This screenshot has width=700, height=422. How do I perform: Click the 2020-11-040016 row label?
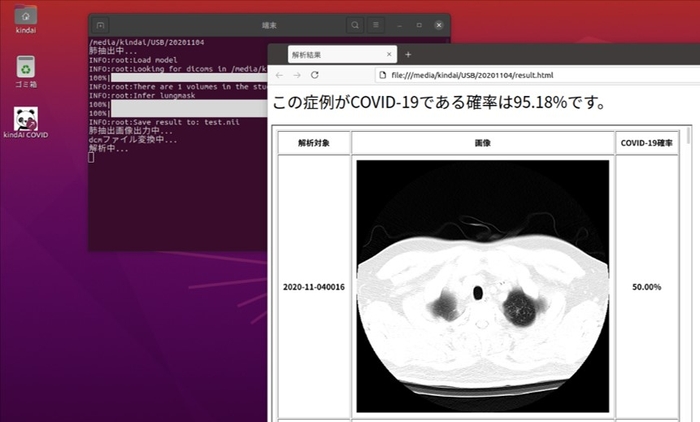pyautogui.click(x=313, y=287)
